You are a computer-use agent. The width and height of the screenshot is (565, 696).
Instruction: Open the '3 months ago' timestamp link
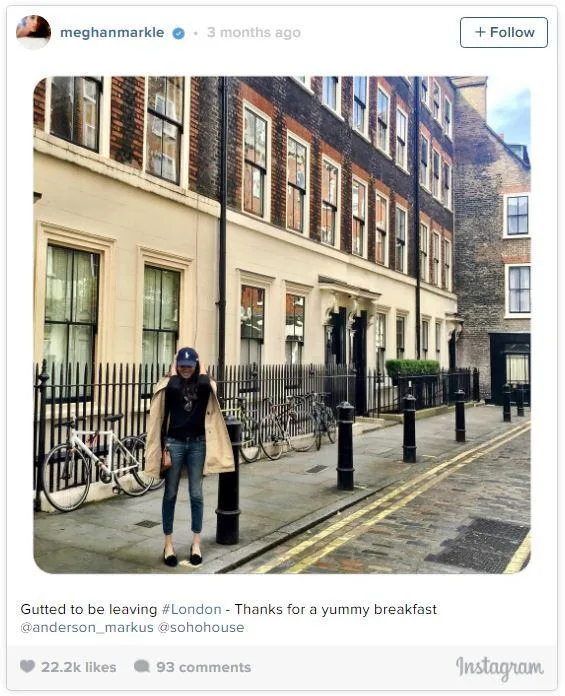tap(254, 32)
